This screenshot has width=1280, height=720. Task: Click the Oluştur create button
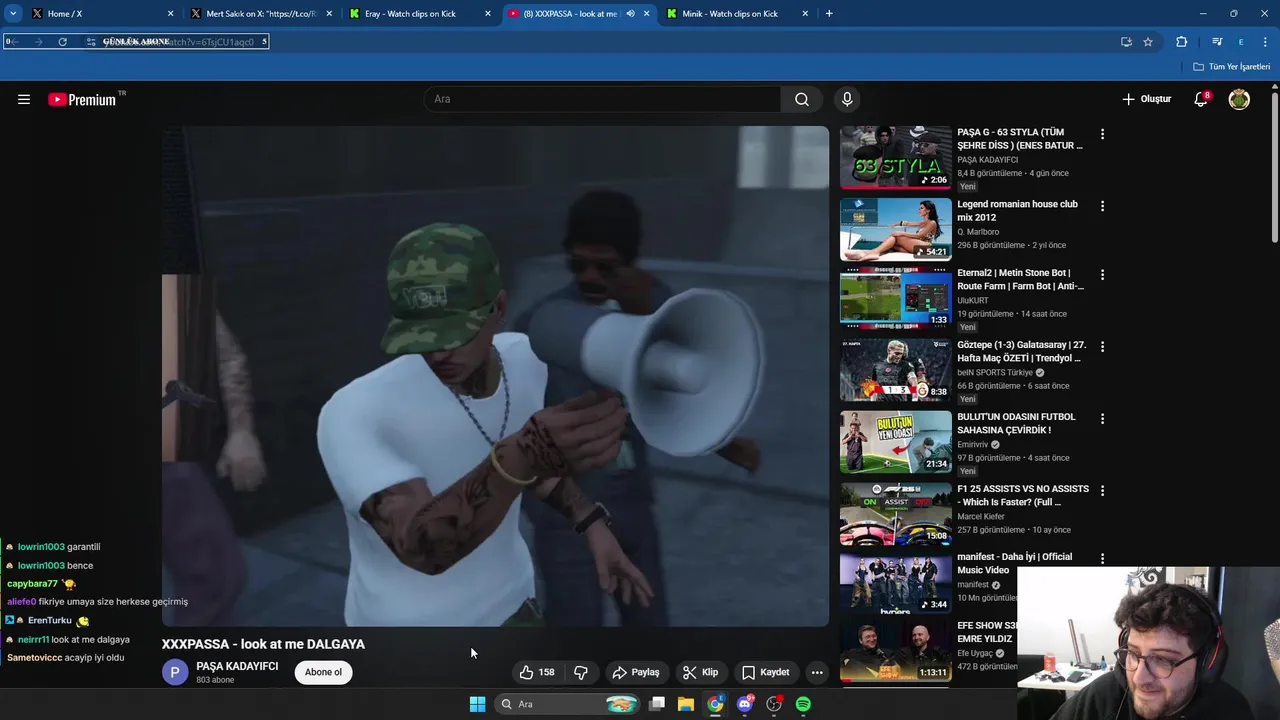tap(1146, 99)
